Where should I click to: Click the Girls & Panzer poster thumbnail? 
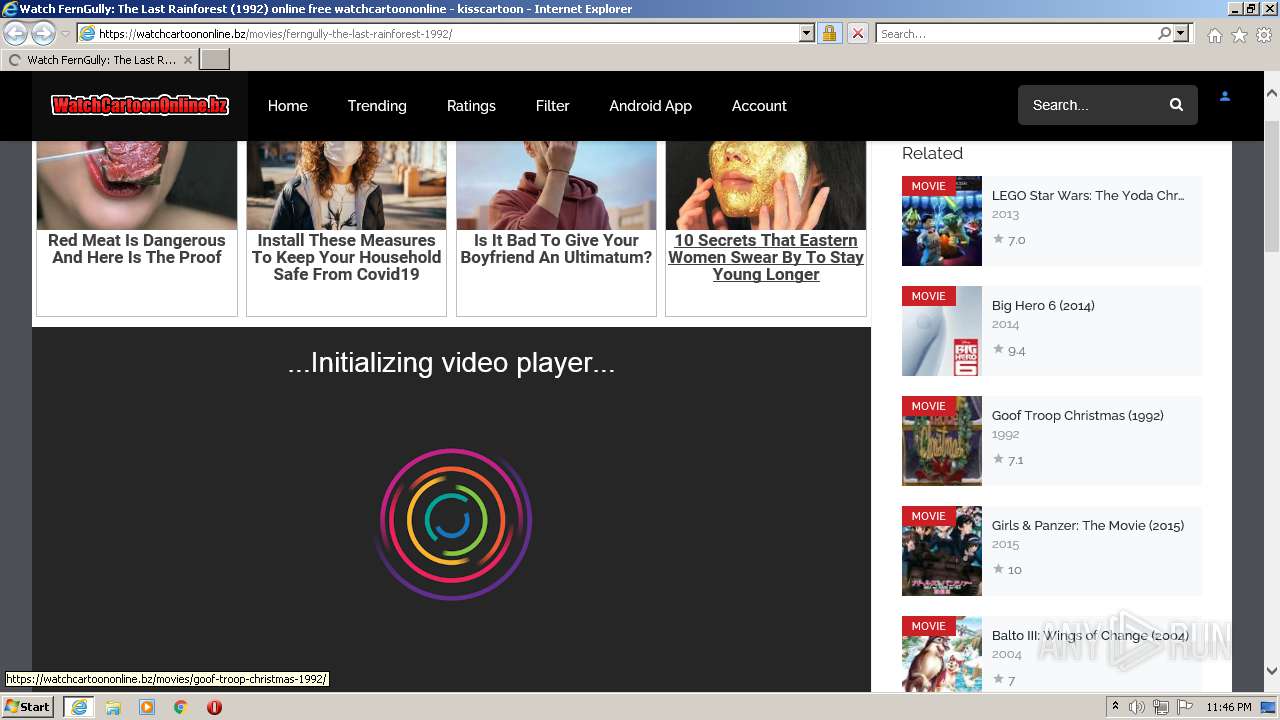coord(942,551)
